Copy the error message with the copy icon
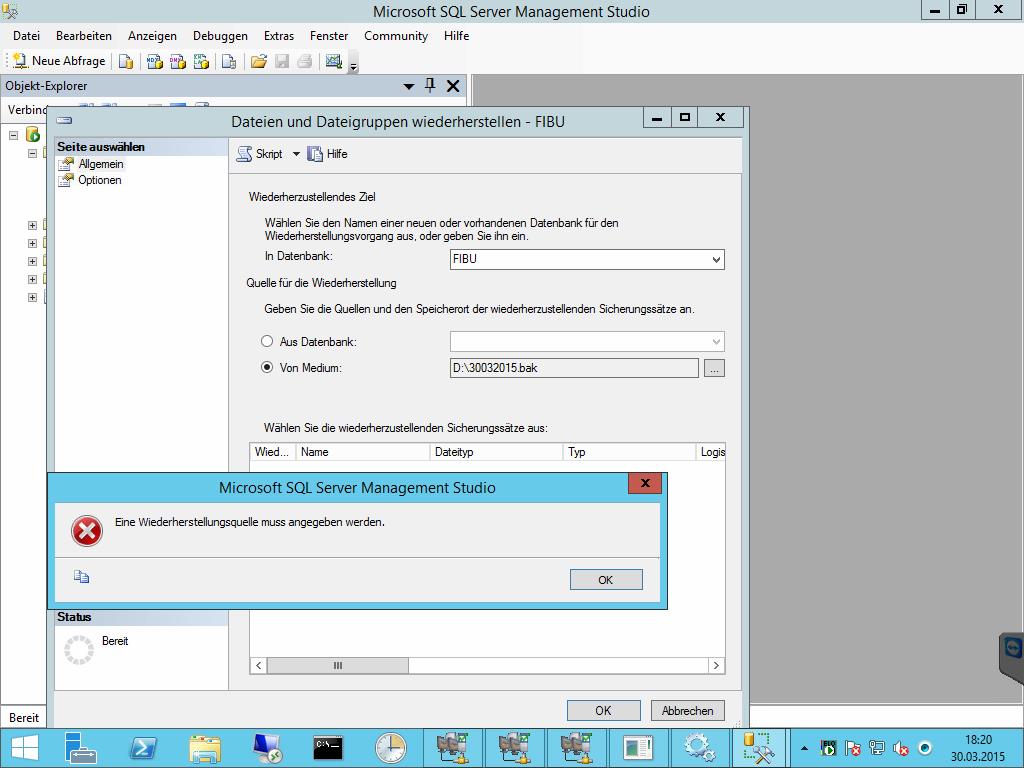Screen dimensions: 1024x768 tap(82, 577)
